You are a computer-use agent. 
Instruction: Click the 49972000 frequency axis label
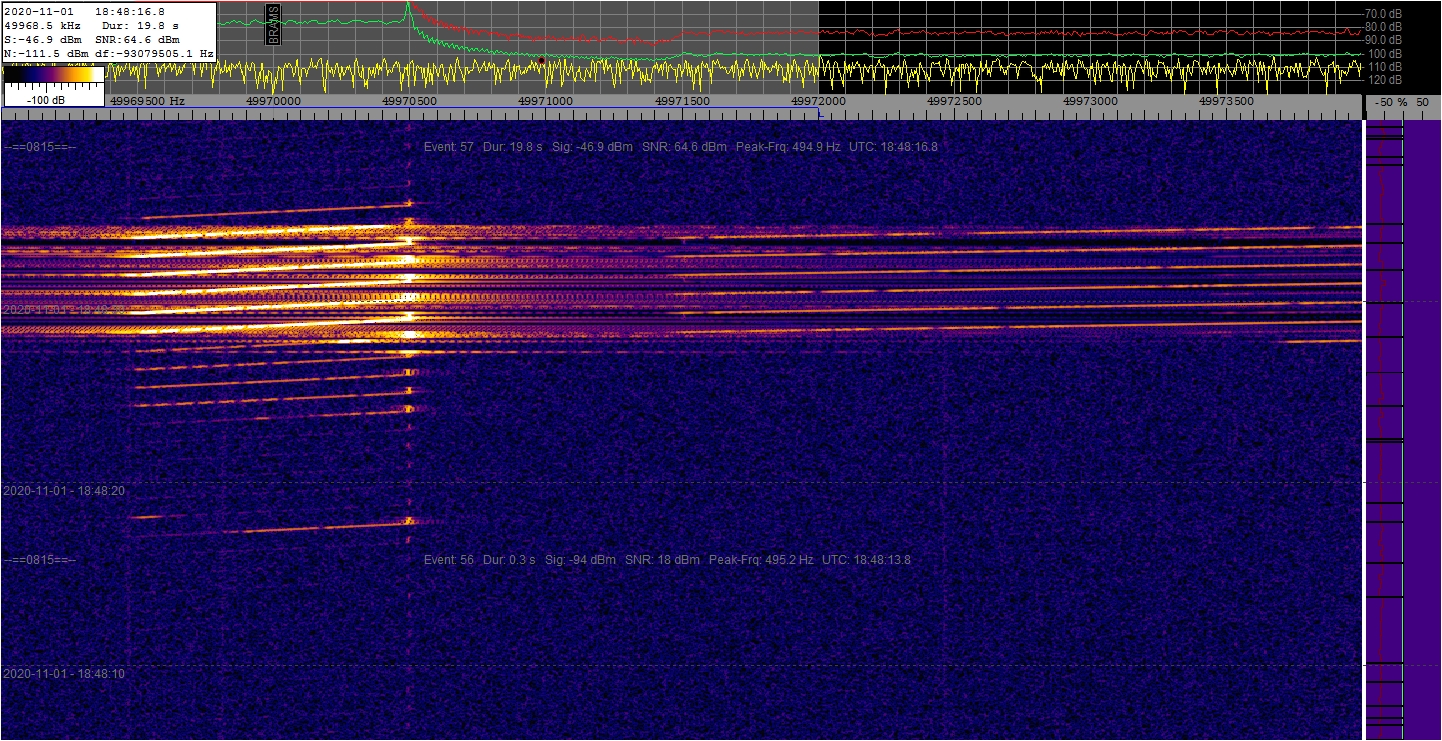click(818, 101)
